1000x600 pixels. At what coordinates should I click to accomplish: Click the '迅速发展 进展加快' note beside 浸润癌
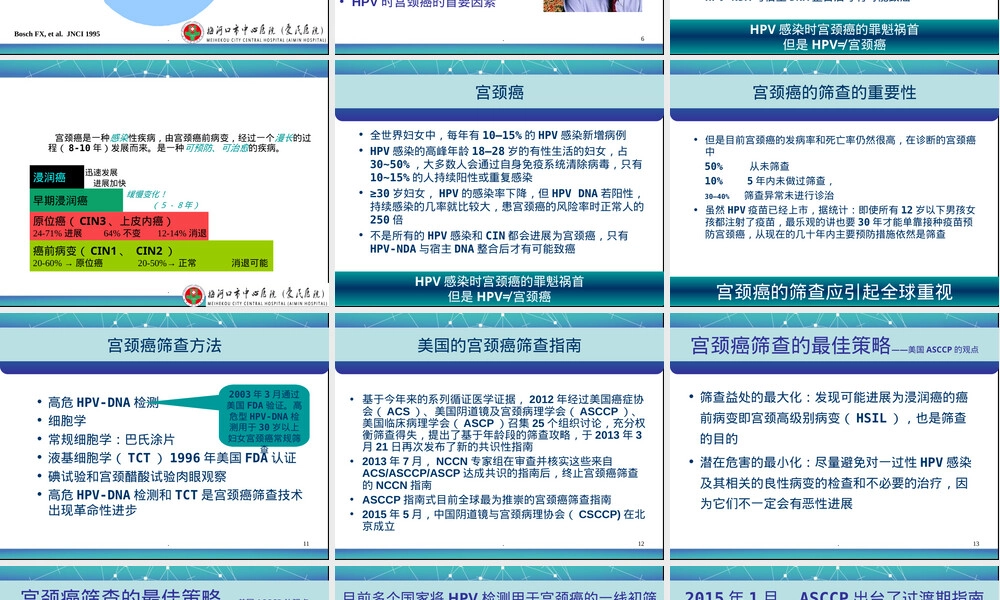(106, 177)
